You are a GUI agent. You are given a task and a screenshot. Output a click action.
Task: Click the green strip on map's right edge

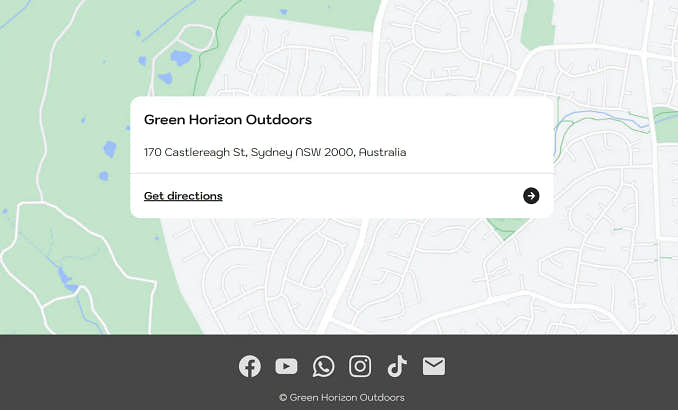(666, 118)
